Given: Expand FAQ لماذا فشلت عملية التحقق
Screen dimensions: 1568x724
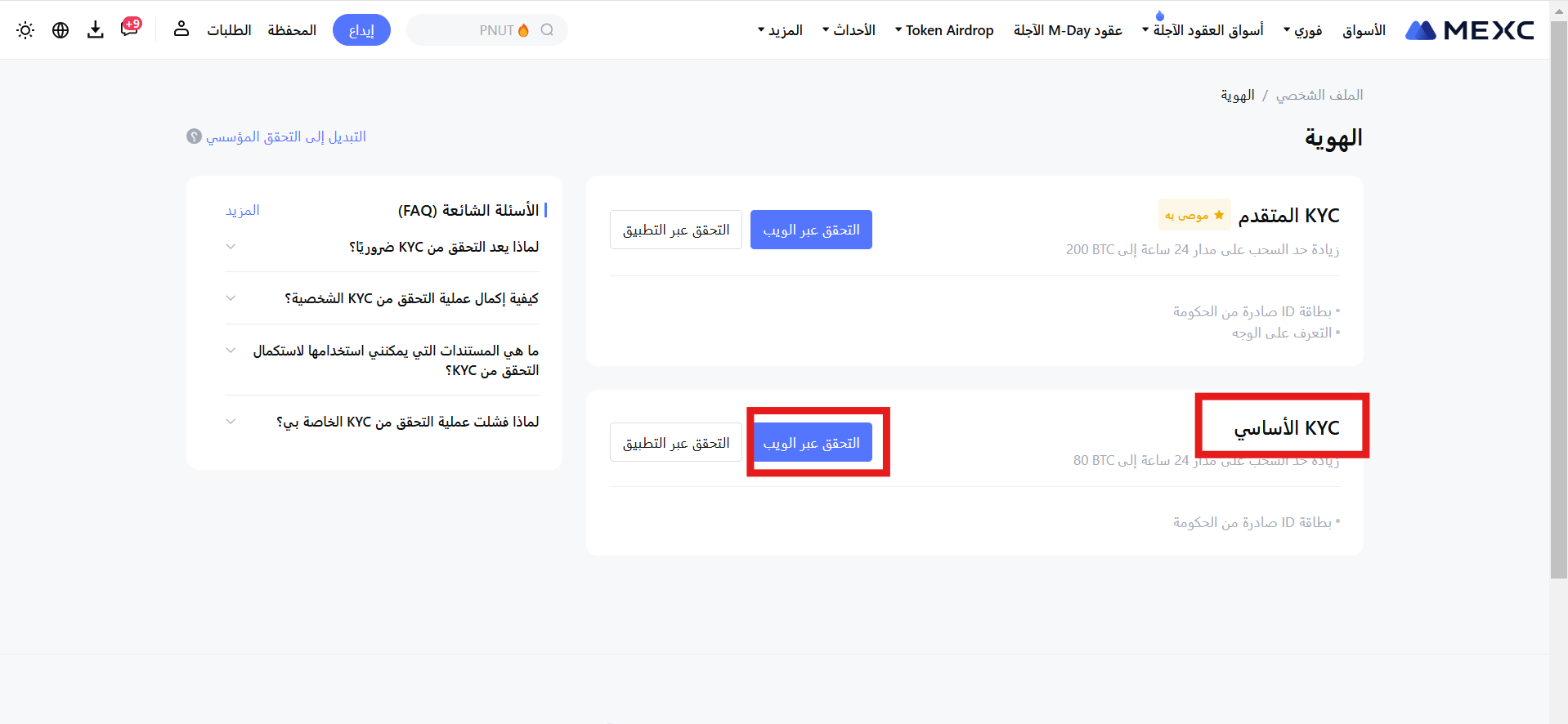Looking at the screenshot, I should click(x=382, y=422).
